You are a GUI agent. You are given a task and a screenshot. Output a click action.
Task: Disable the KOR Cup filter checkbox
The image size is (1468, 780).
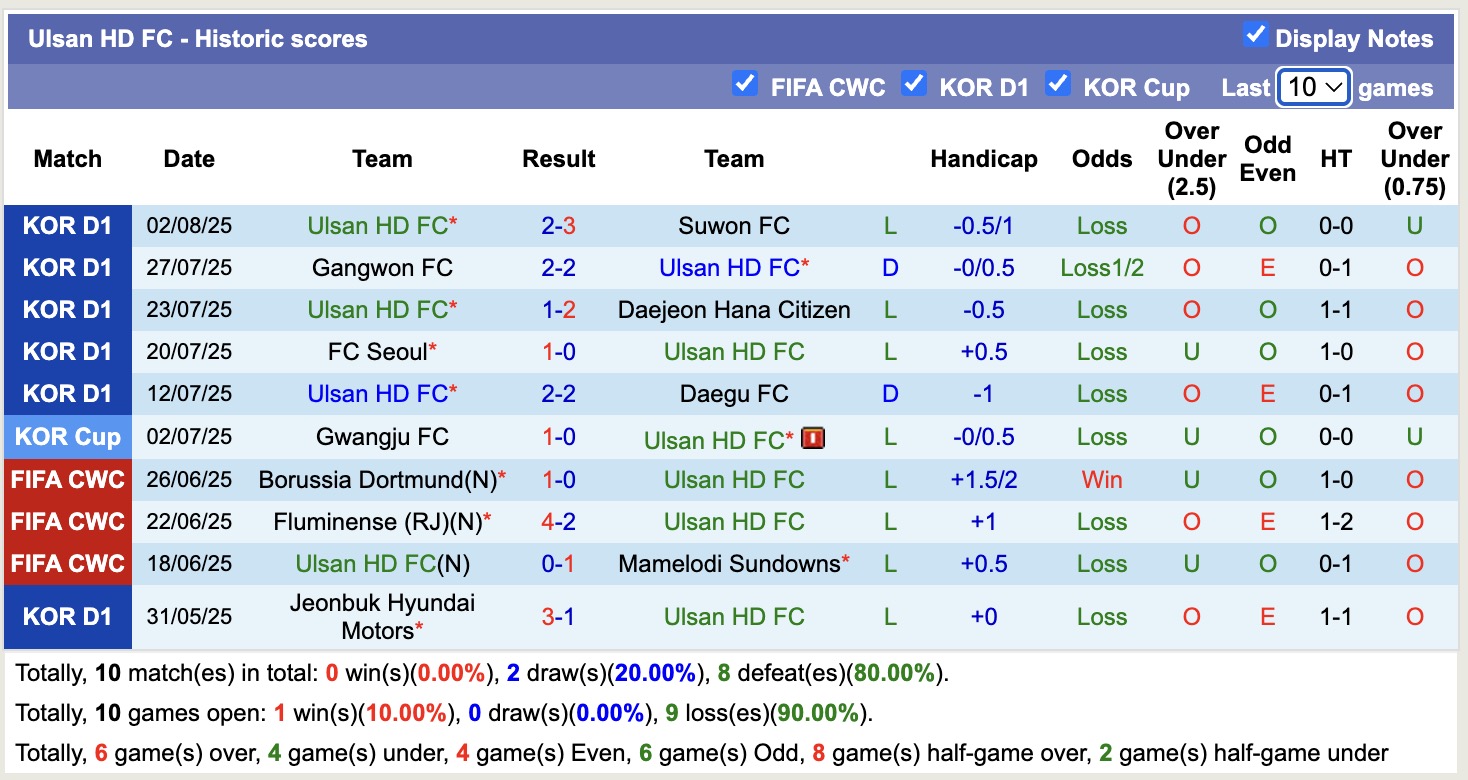pyautogui.click(x=1057, y=83)
